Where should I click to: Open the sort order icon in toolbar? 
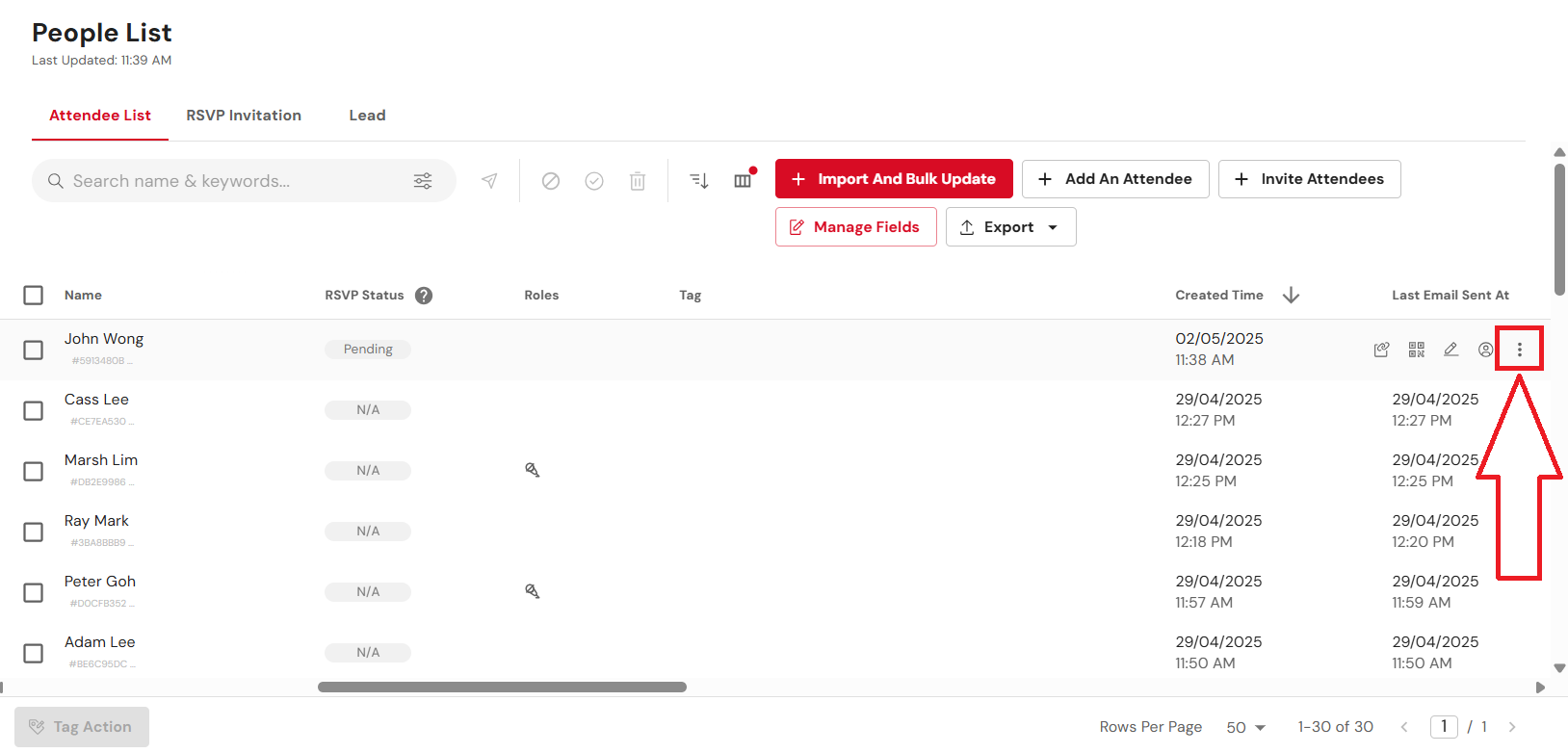(699, 180)
